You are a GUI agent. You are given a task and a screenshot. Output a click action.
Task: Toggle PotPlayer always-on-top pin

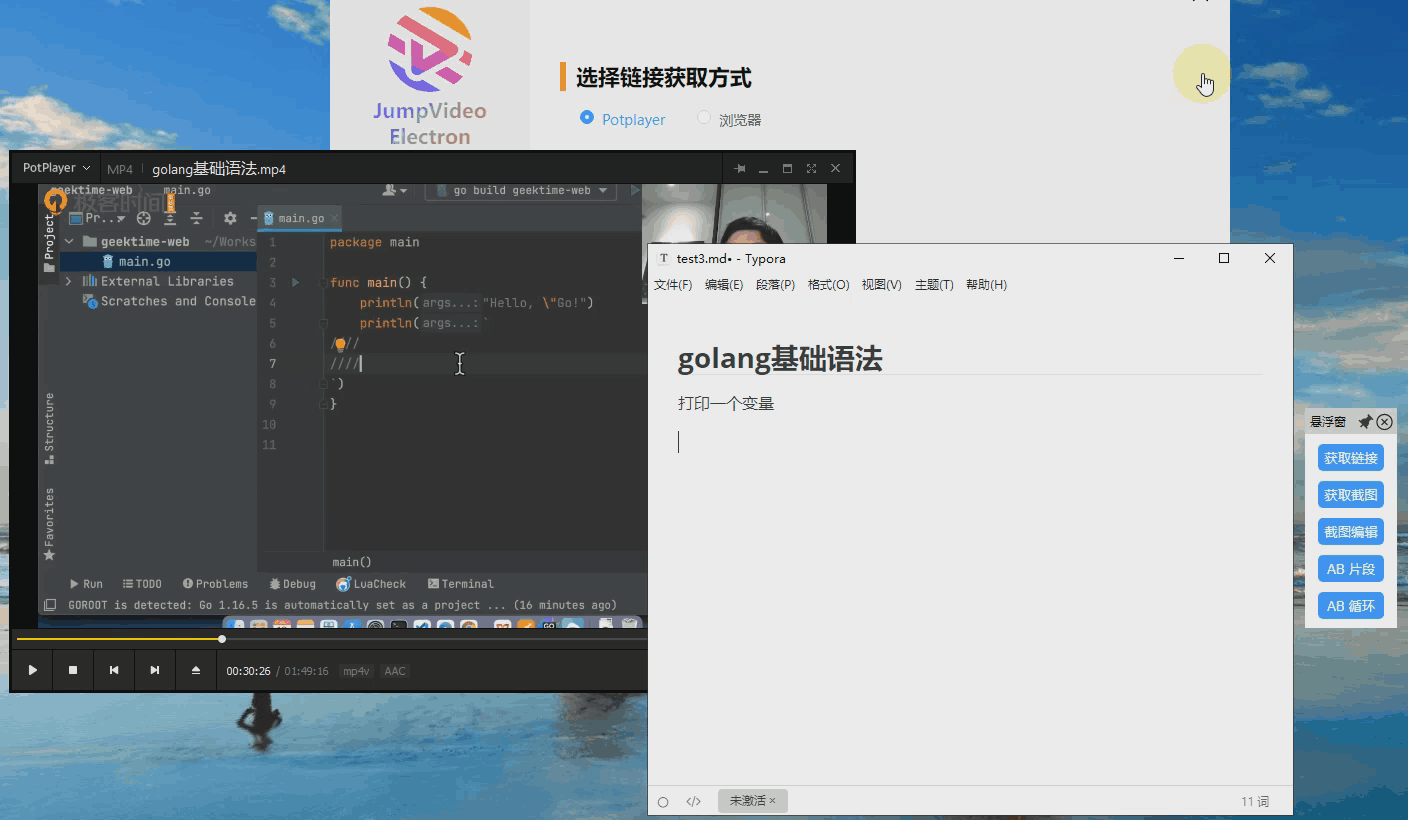click(x=739, y=169)
